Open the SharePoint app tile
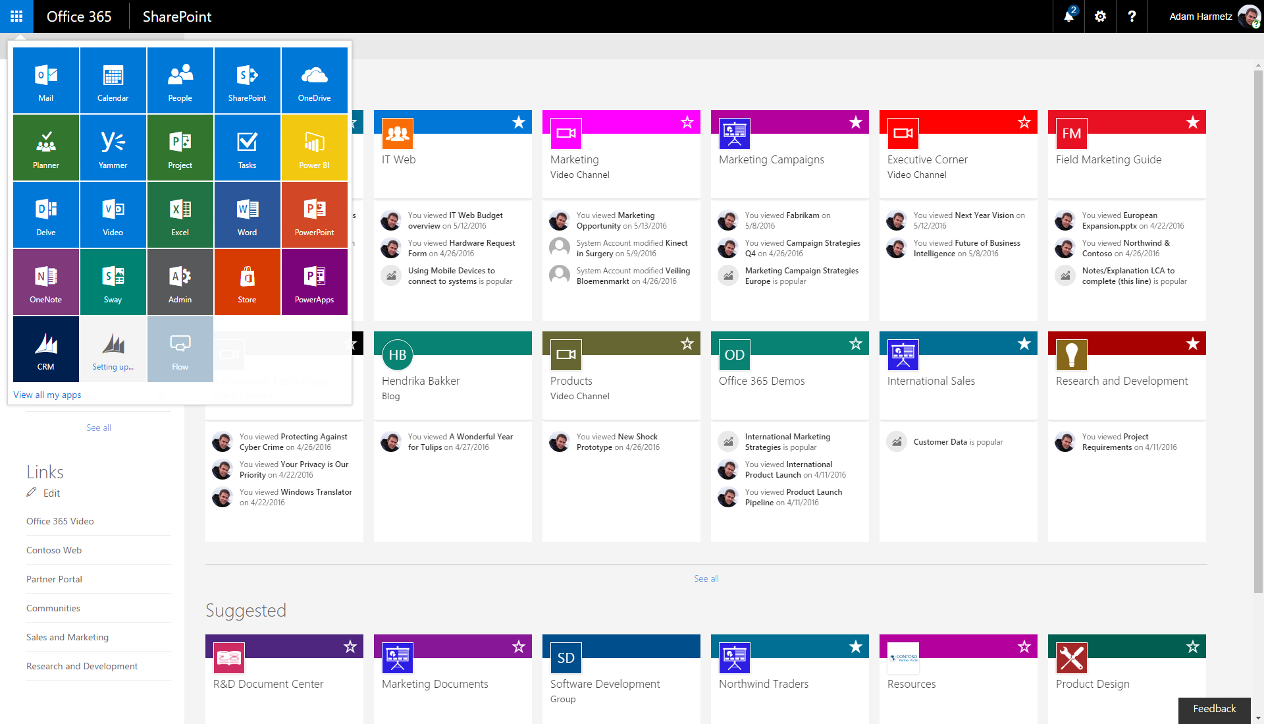This screenshot has width=1264, height=724. 247,80
